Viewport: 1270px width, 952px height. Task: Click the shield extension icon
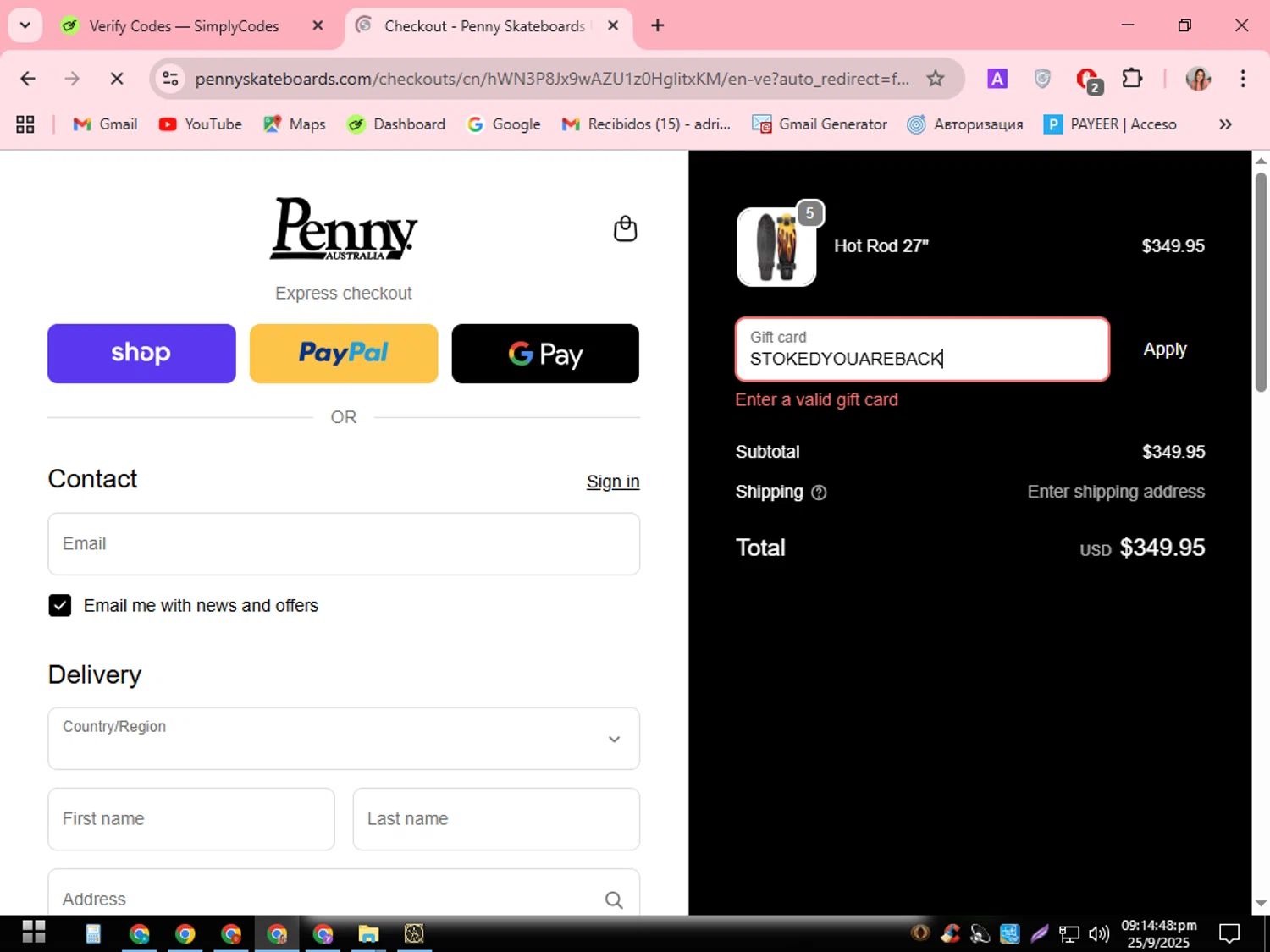tap(1042, 79)
